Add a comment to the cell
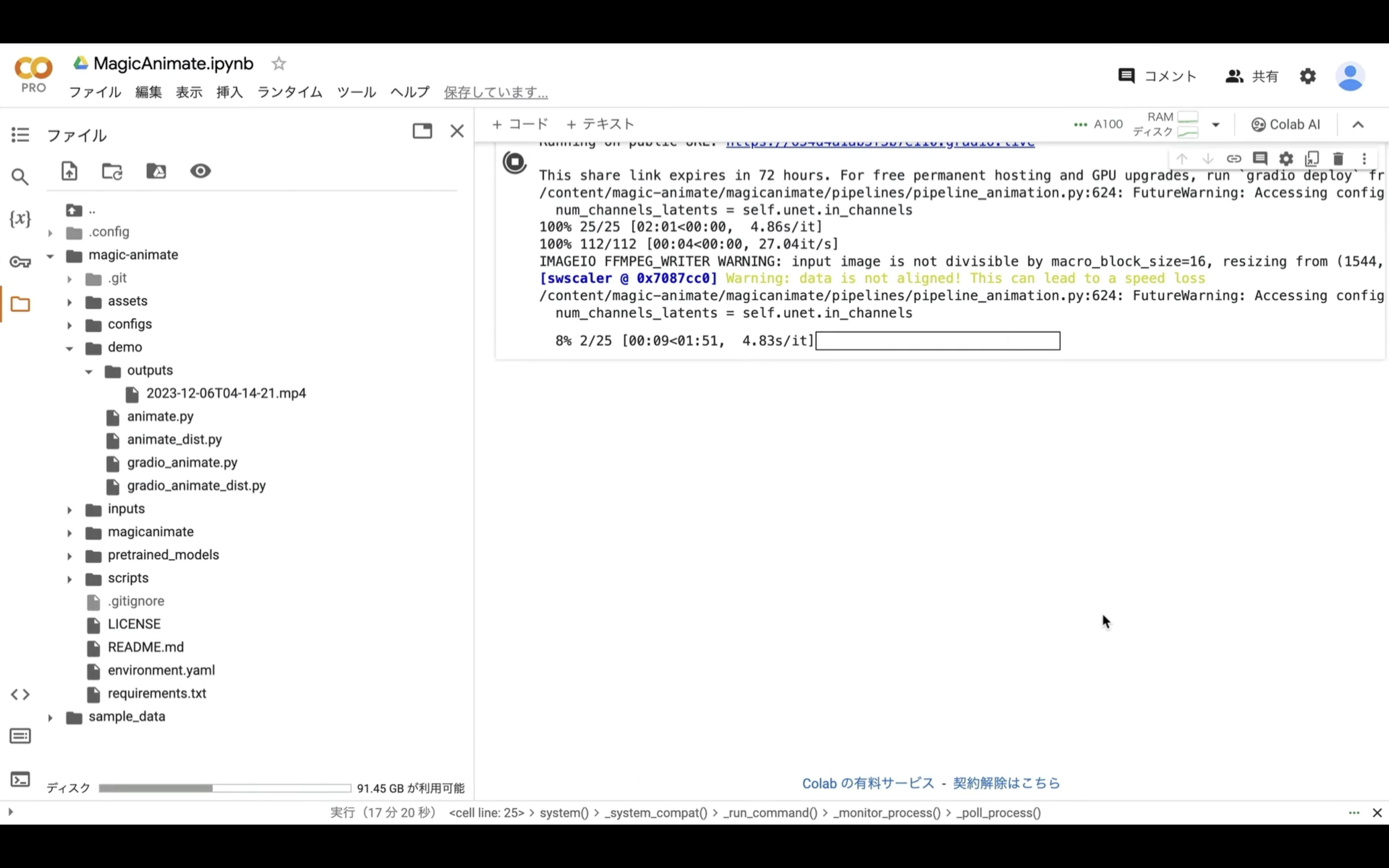This screenshot has width=1389, height=868. point(1260,159)
